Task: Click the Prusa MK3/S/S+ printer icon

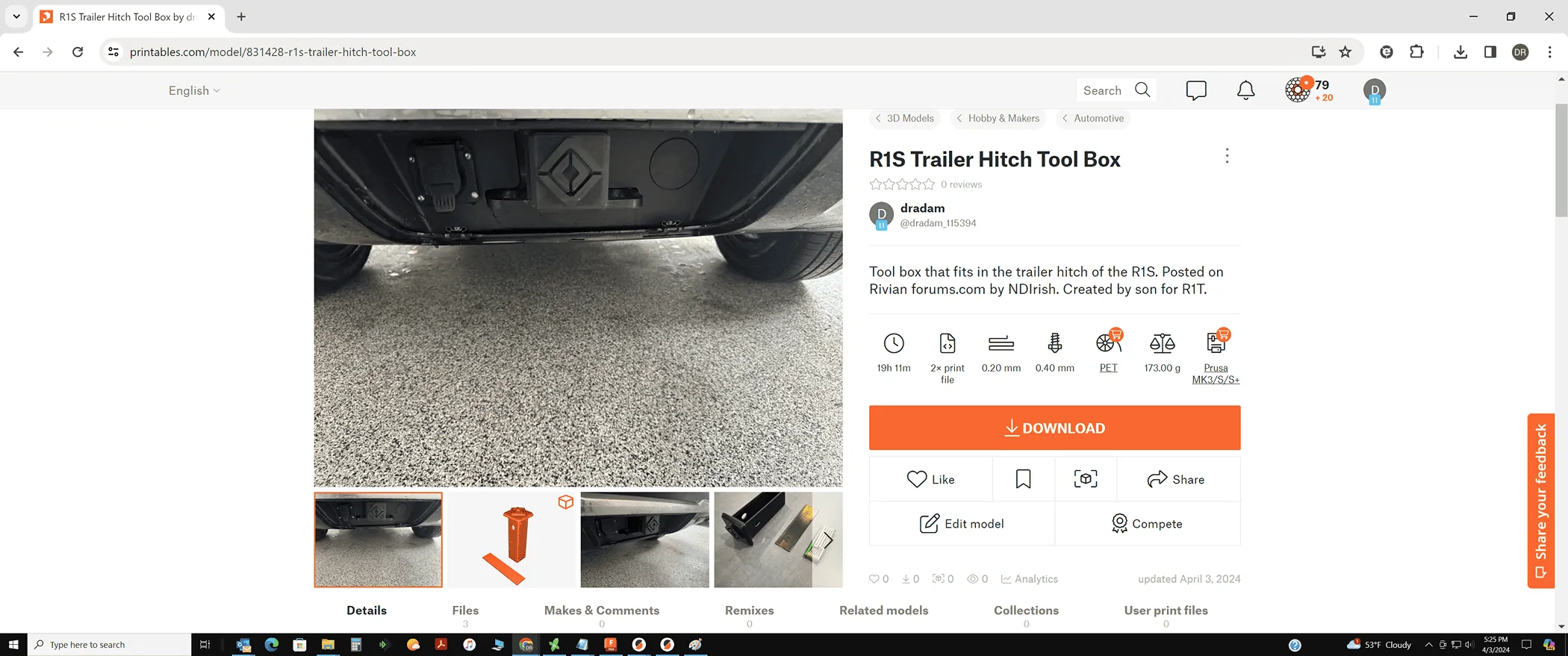Action: tap(1216, 343)
